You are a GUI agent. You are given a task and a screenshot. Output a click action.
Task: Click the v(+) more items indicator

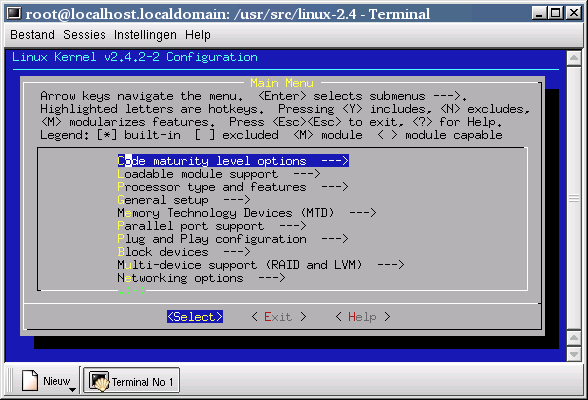point(131,291)
